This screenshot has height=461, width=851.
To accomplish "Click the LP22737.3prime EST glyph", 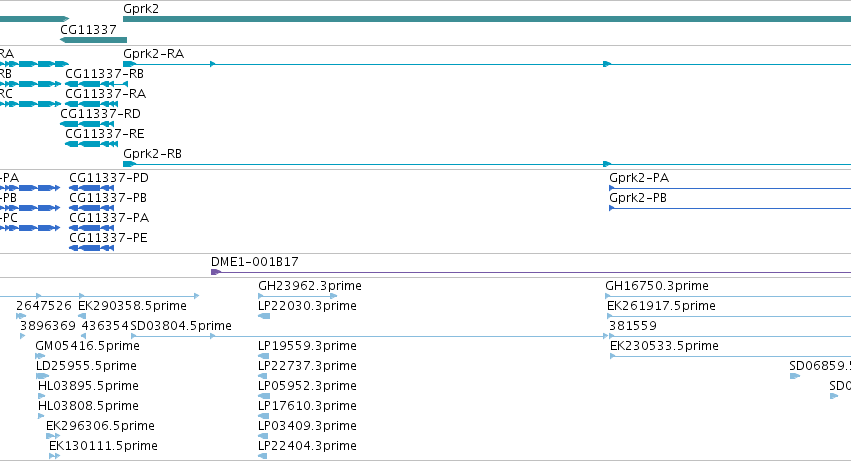I will tap(263, 376).
